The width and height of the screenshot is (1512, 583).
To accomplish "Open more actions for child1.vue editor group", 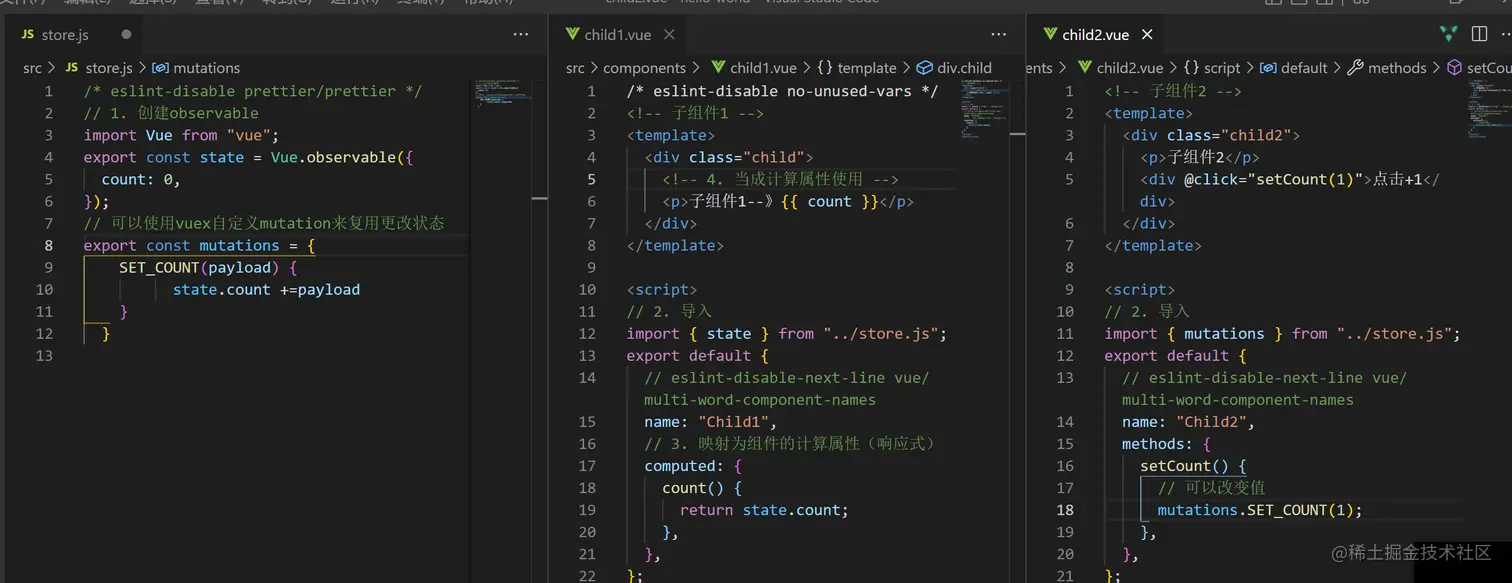I will tap(999, 34).
